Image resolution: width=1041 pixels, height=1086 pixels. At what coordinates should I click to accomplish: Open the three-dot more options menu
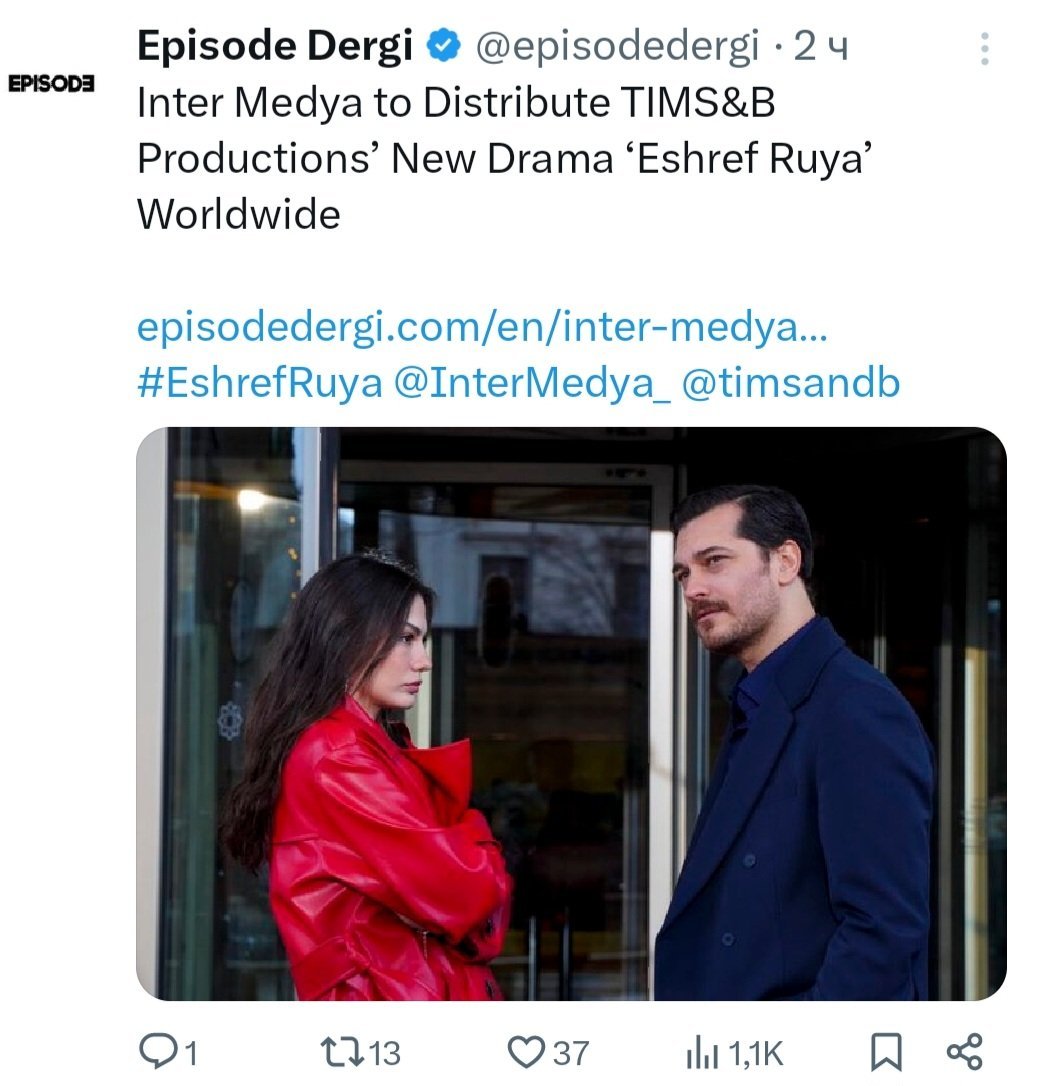click(x=984, y=49)
